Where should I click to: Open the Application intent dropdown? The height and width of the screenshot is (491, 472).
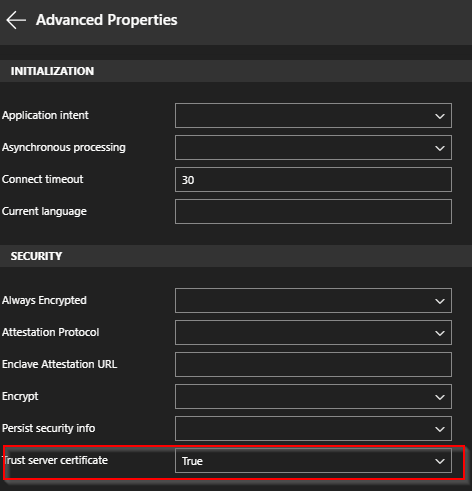pyautogui.click(x=313, y=116)
